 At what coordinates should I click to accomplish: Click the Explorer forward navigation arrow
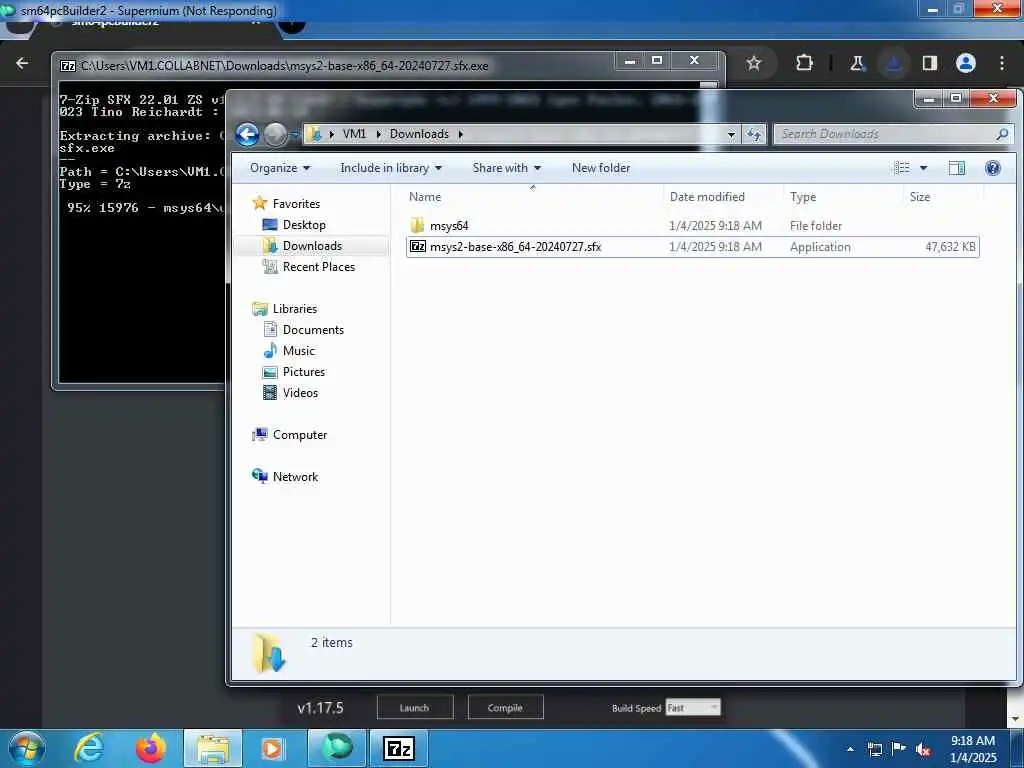click(275, 135)
